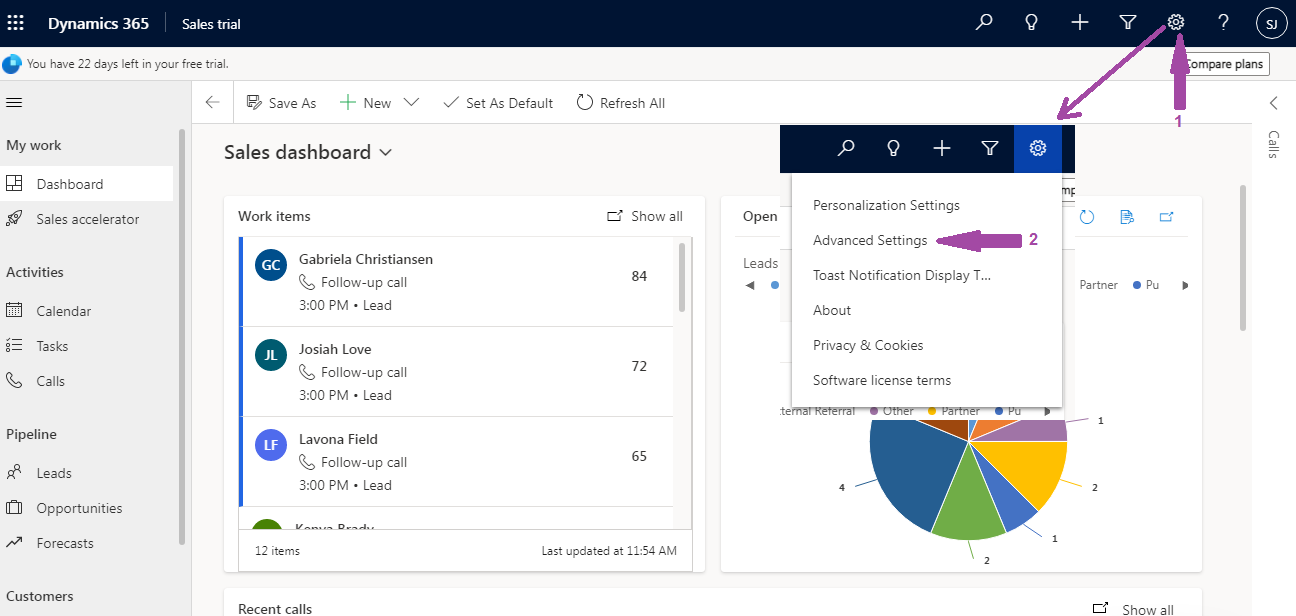Click the Sales trial app name
The height and width of the screenshot is (616, 1296).
click(x=211, y=24)
